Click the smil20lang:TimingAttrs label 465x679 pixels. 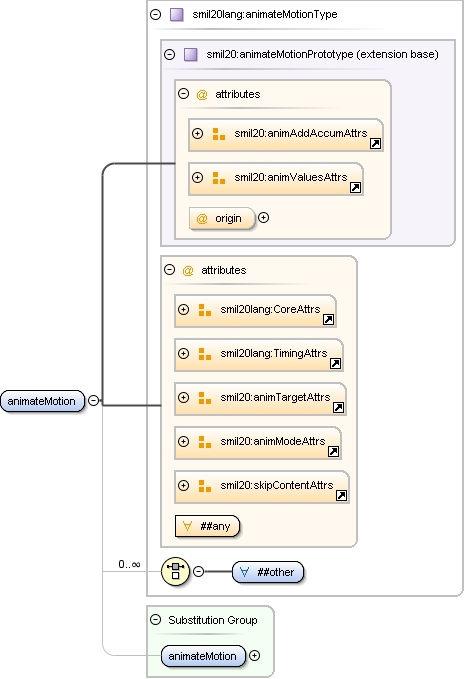pyautogui.click(x=274, y=353)
